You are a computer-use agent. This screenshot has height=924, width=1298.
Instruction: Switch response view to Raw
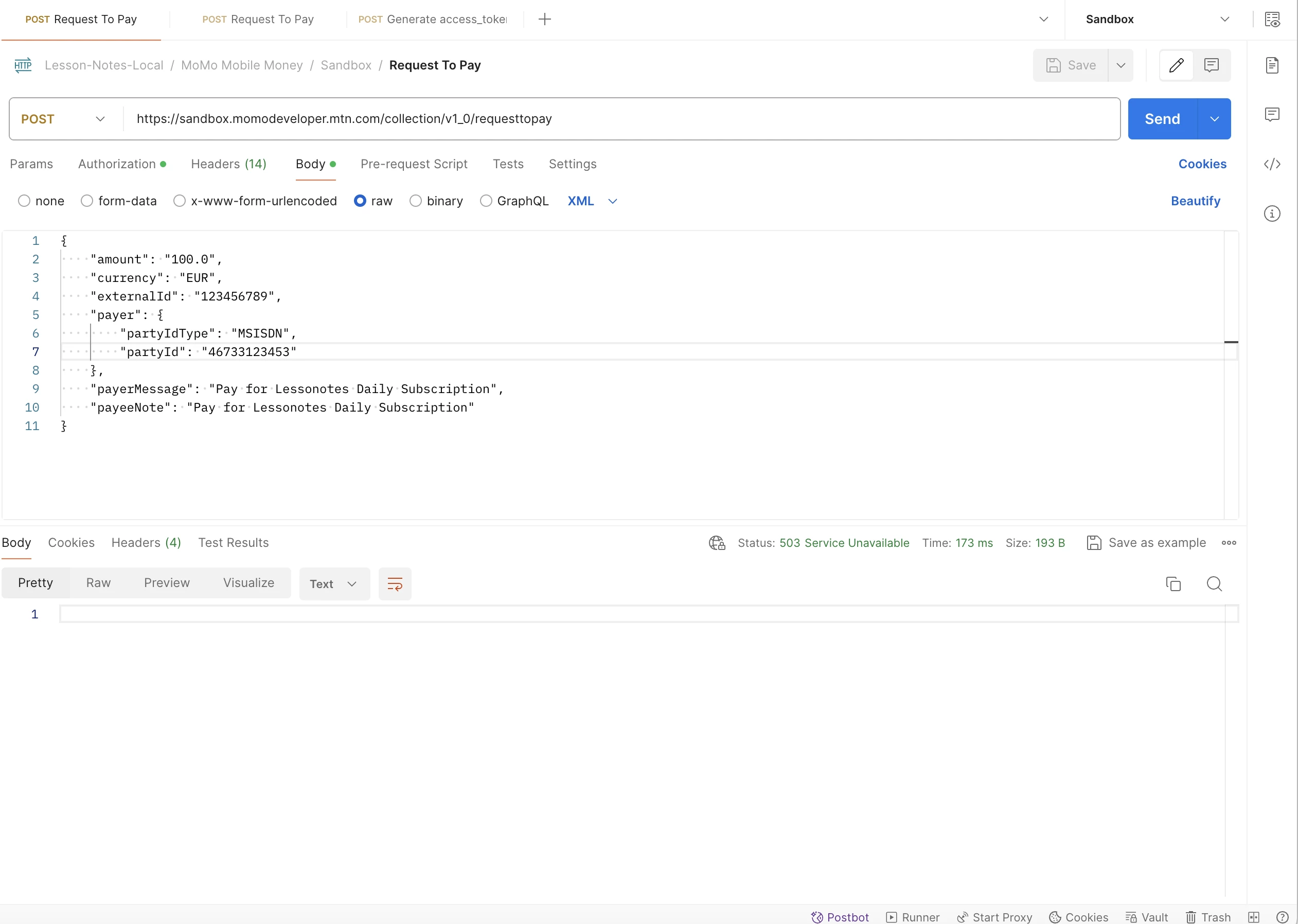pos(98,583)
